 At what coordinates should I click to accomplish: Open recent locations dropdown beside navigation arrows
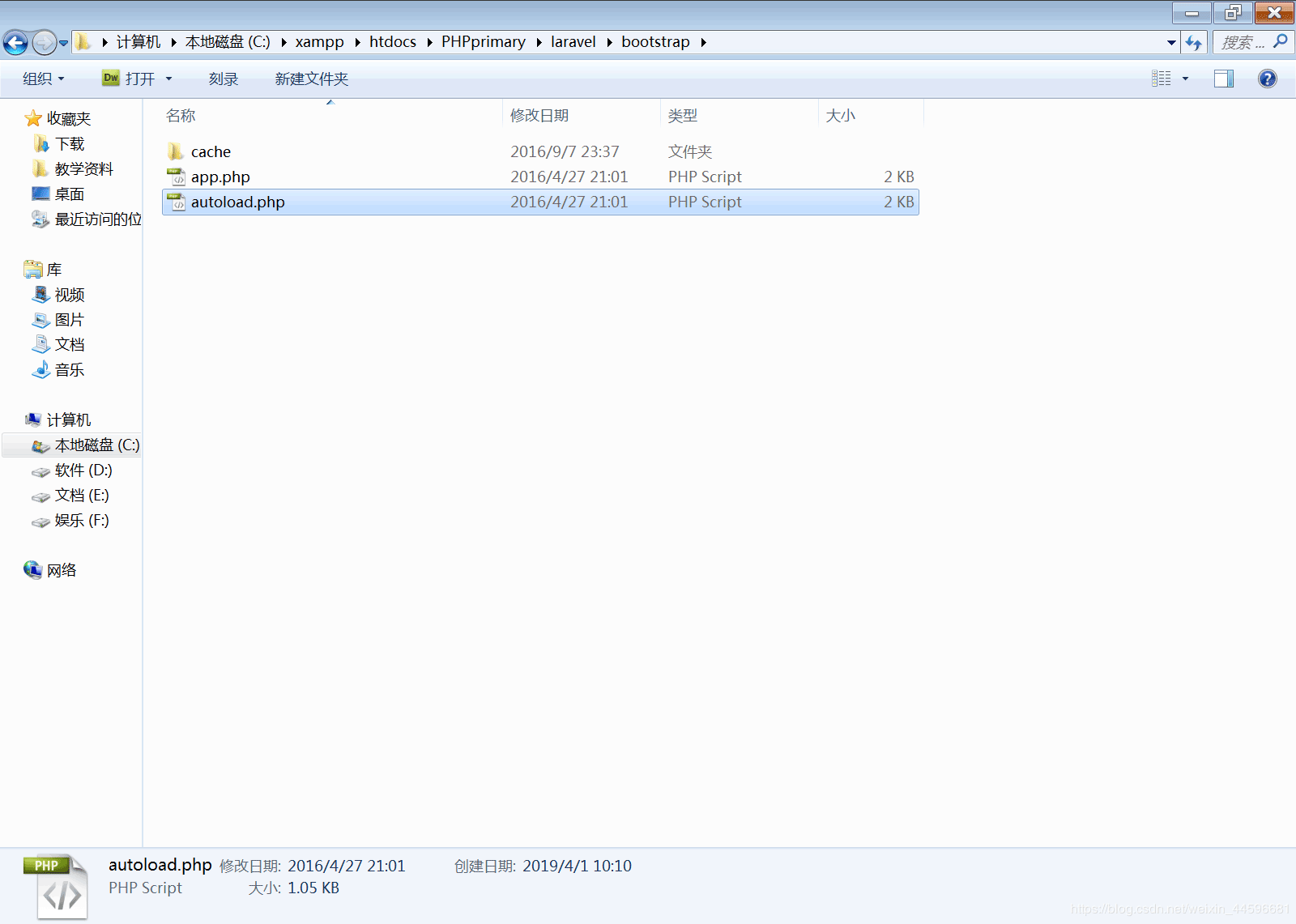63,43
